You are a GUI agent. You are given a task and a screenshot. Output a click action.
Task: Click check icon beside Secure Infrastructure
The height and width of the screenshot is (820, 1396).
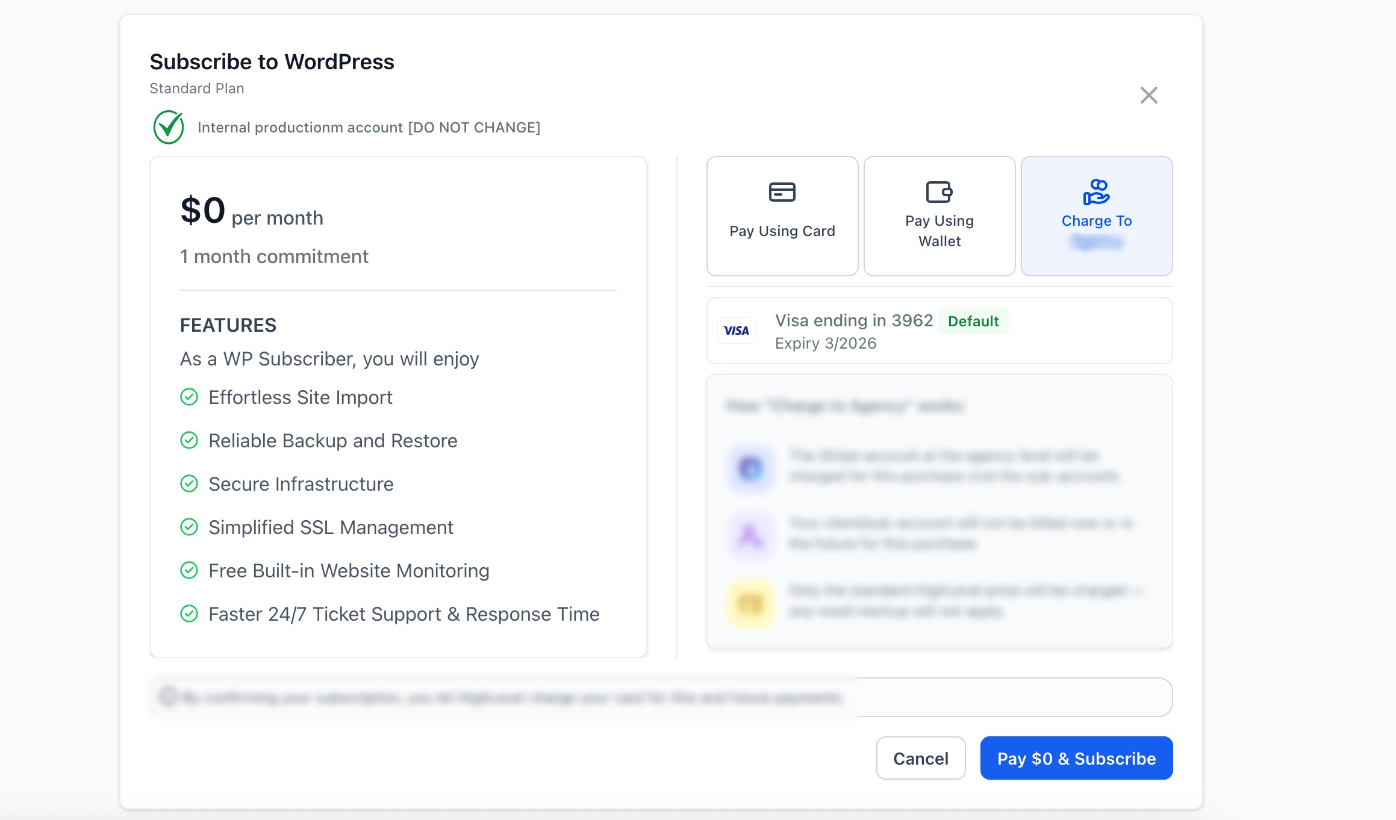[x=189, y=484]
